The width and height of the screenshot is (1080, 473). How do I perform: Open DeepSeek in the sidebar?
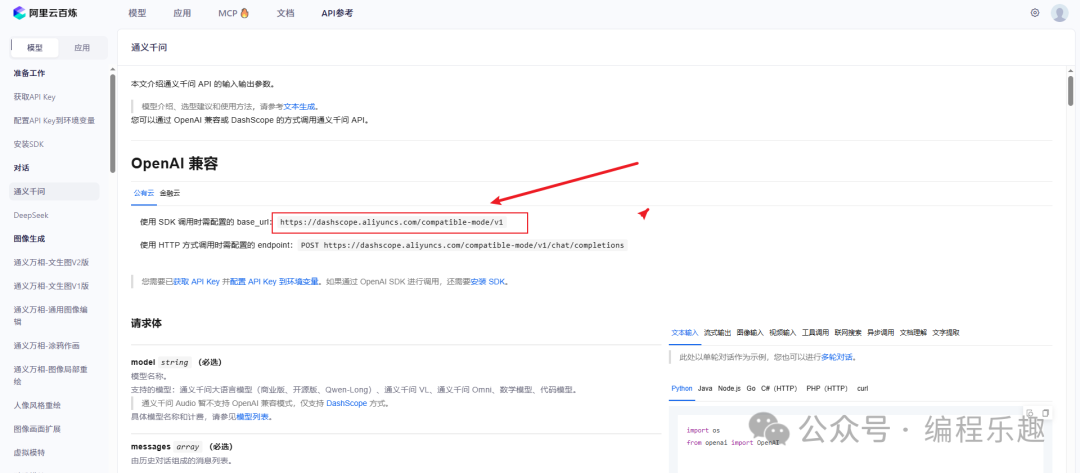point(31,216)
